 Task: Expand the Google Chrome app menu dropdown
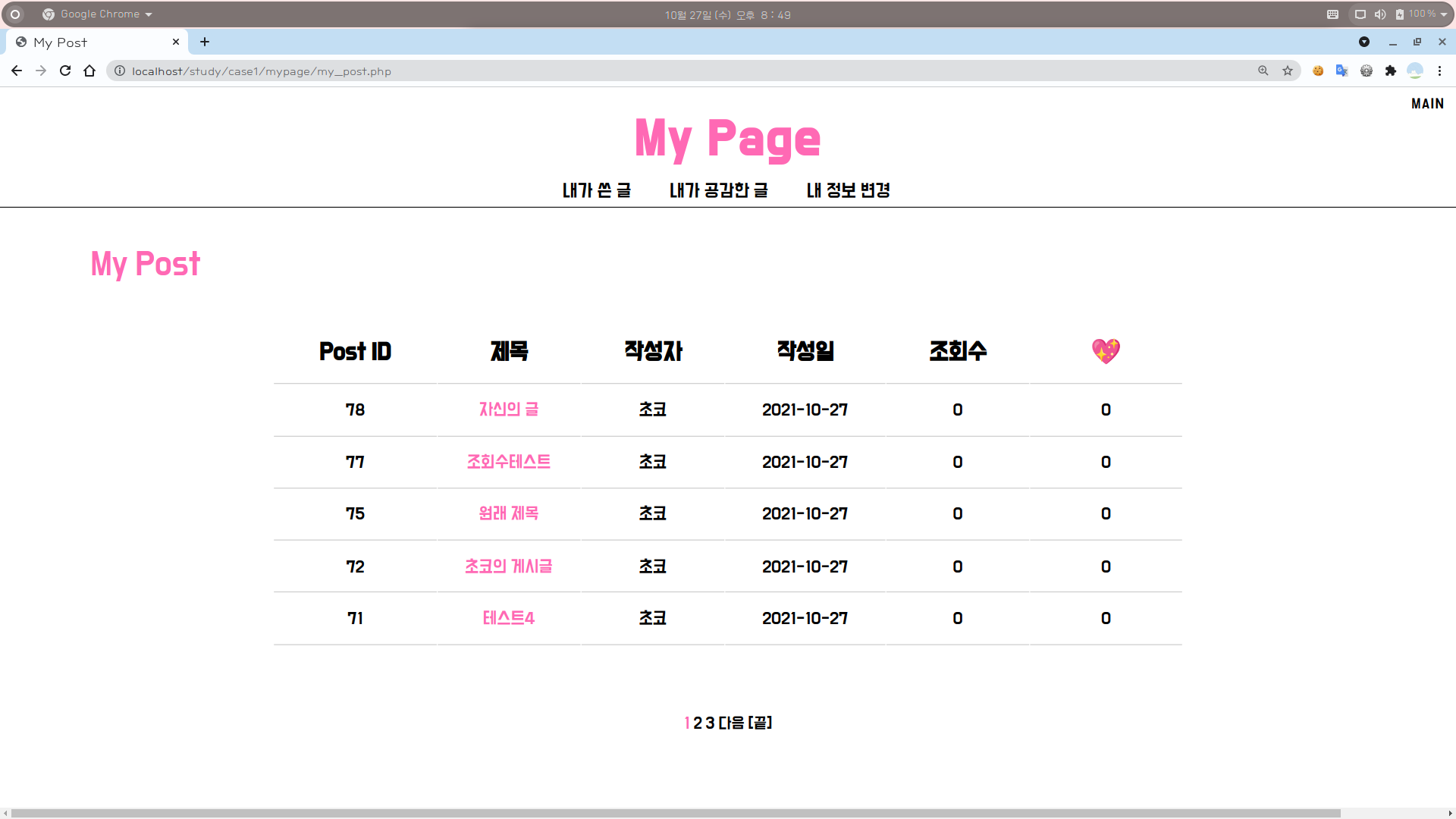coord(149,14)
